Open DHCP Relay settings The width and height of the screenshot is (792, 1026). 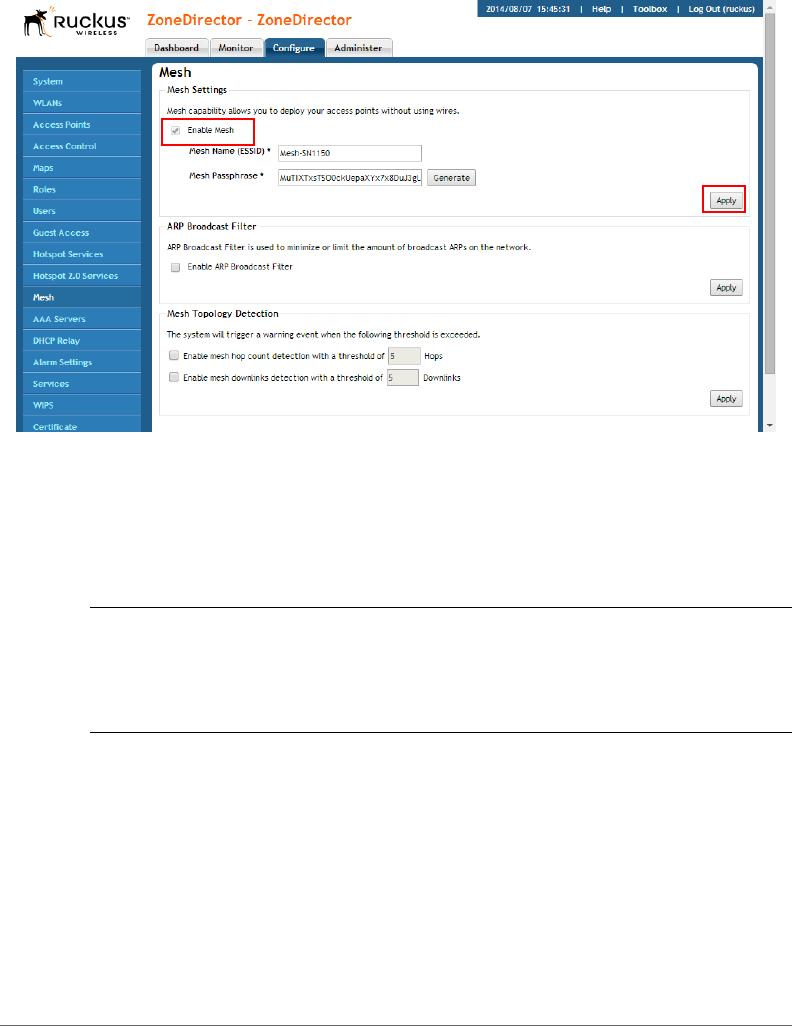[x=82, y=340]
